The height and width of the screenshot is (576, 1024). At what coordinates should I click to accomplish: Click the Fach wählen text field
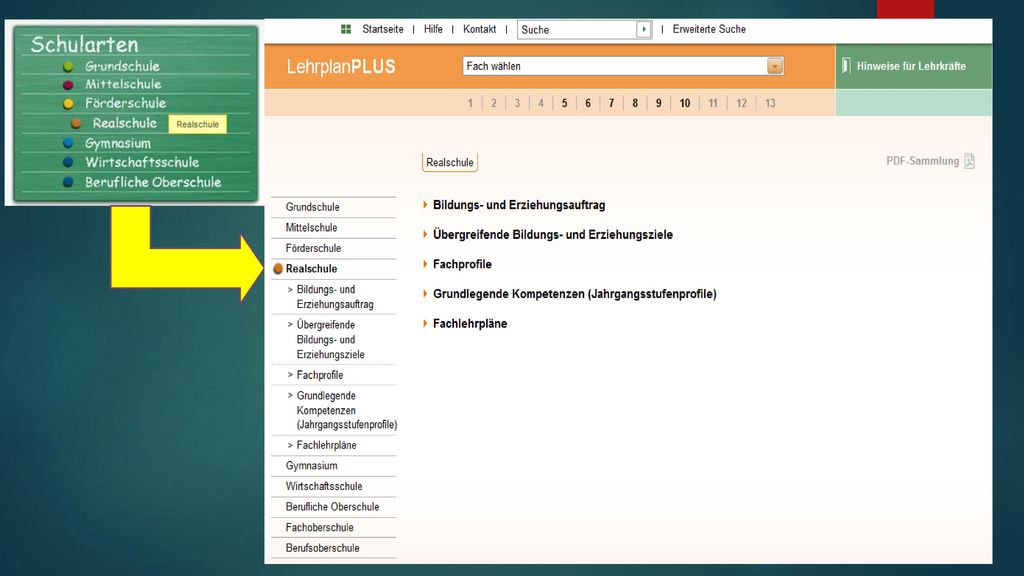click(615, 66)
